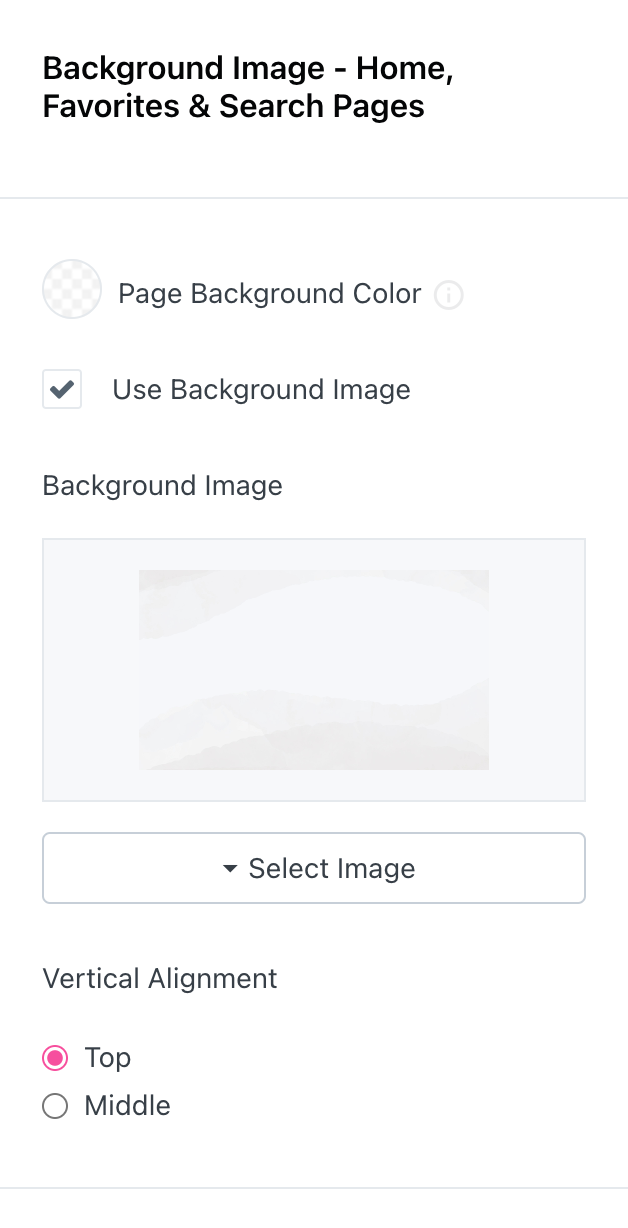Click the Vertical Alignment section label
This screenshot has width=628, height=1228.
pyautogui.click(x=160, y=978)
